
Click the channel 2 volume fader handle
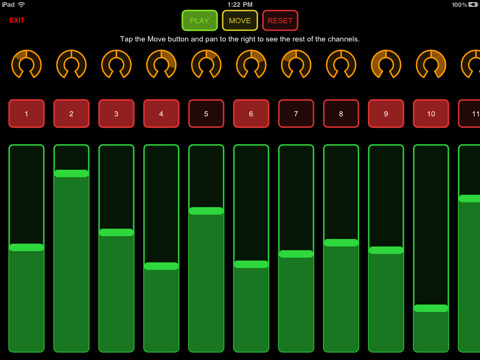tap(71, 173)
